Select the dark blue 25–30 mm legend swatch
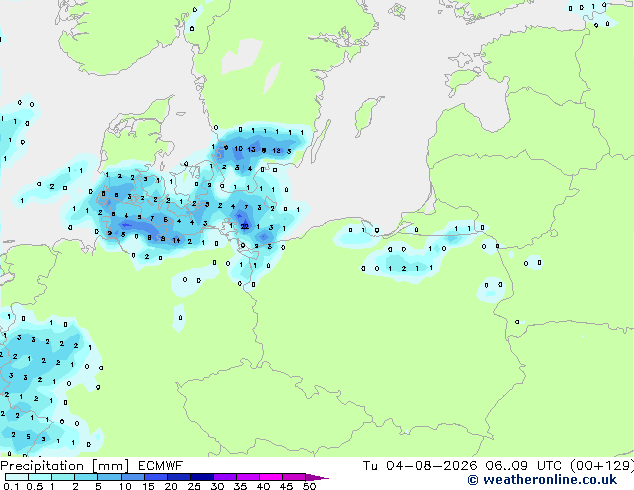Viewport: 634px width, 490px height. point(202,477)
